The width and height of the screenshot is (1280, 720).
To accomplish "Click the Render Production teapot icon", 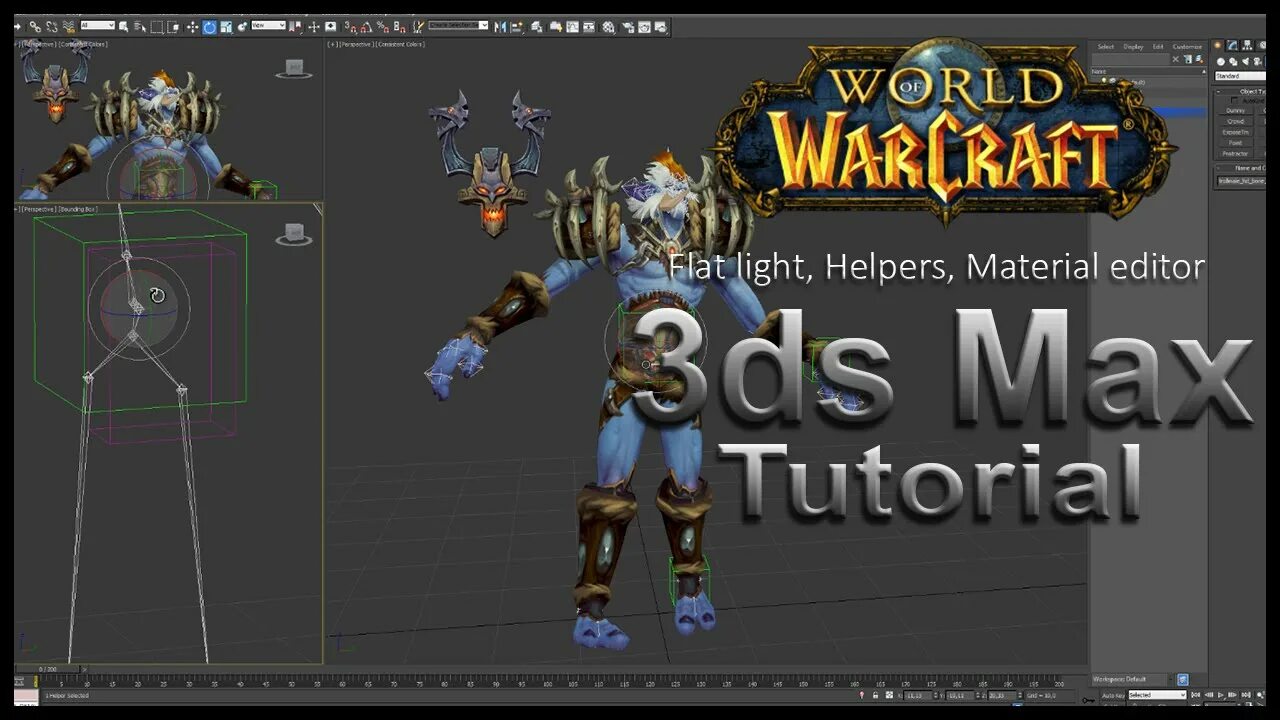I will 660,27.
